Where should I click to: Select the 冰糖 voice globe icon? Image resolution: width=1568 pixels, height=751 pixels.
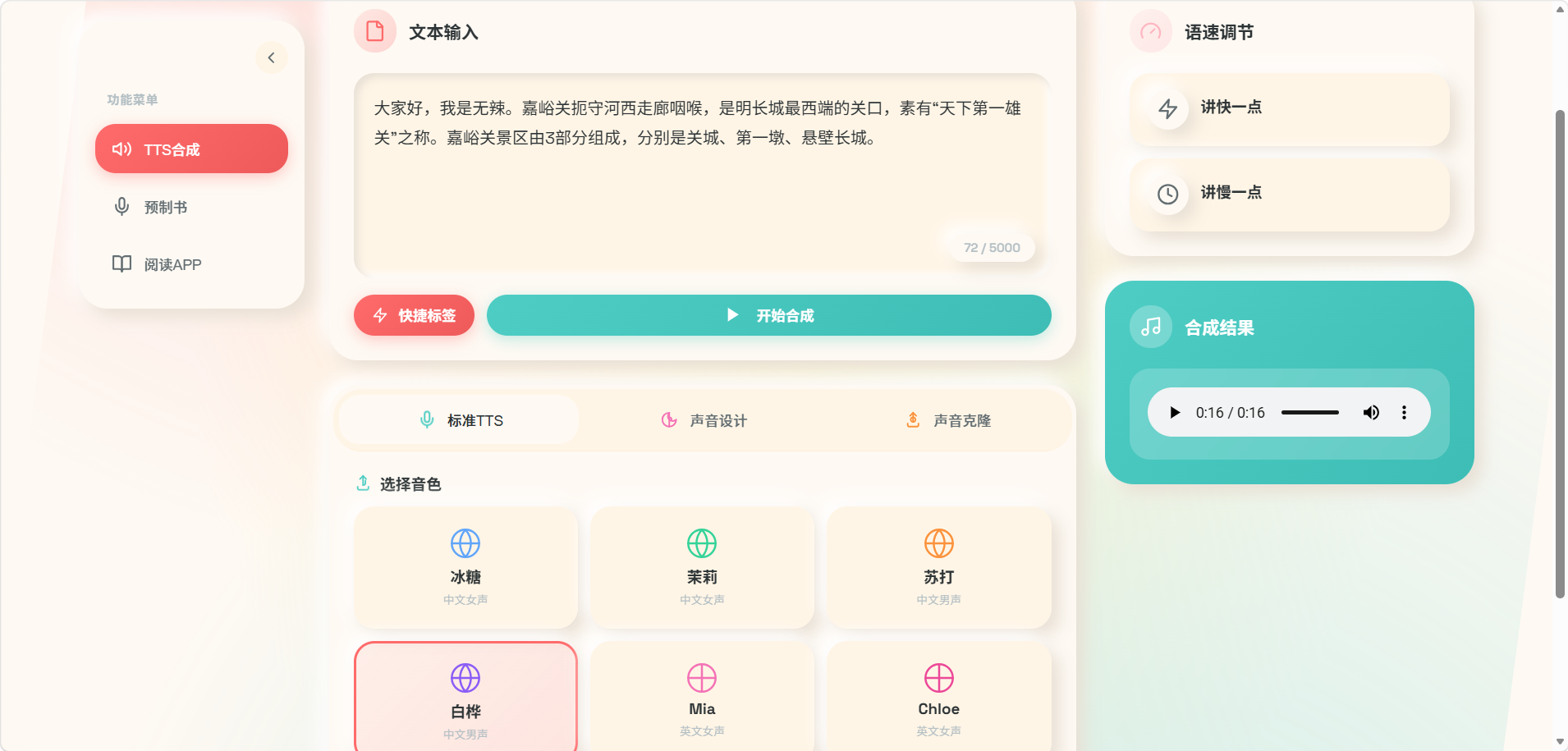click(465, 543)
